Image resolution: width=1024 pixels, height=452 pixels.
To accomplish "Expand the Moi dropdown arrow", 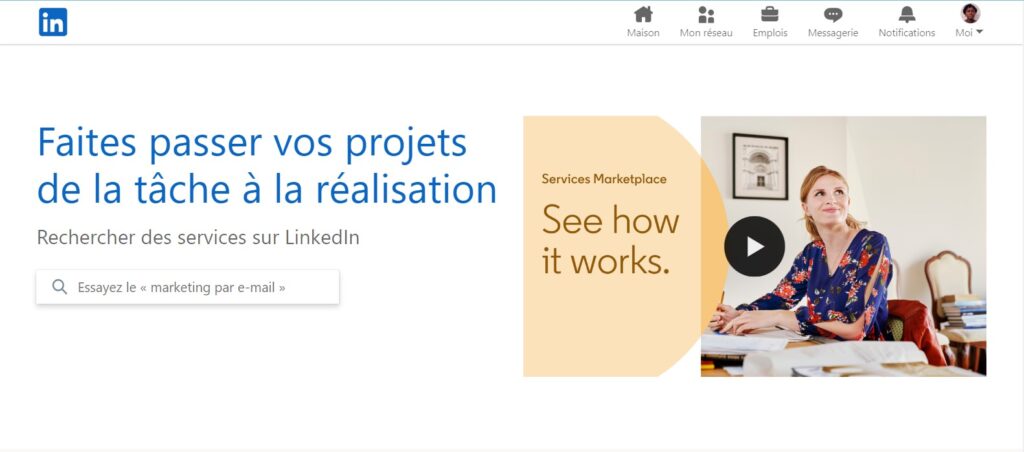I will coord(980,33).
